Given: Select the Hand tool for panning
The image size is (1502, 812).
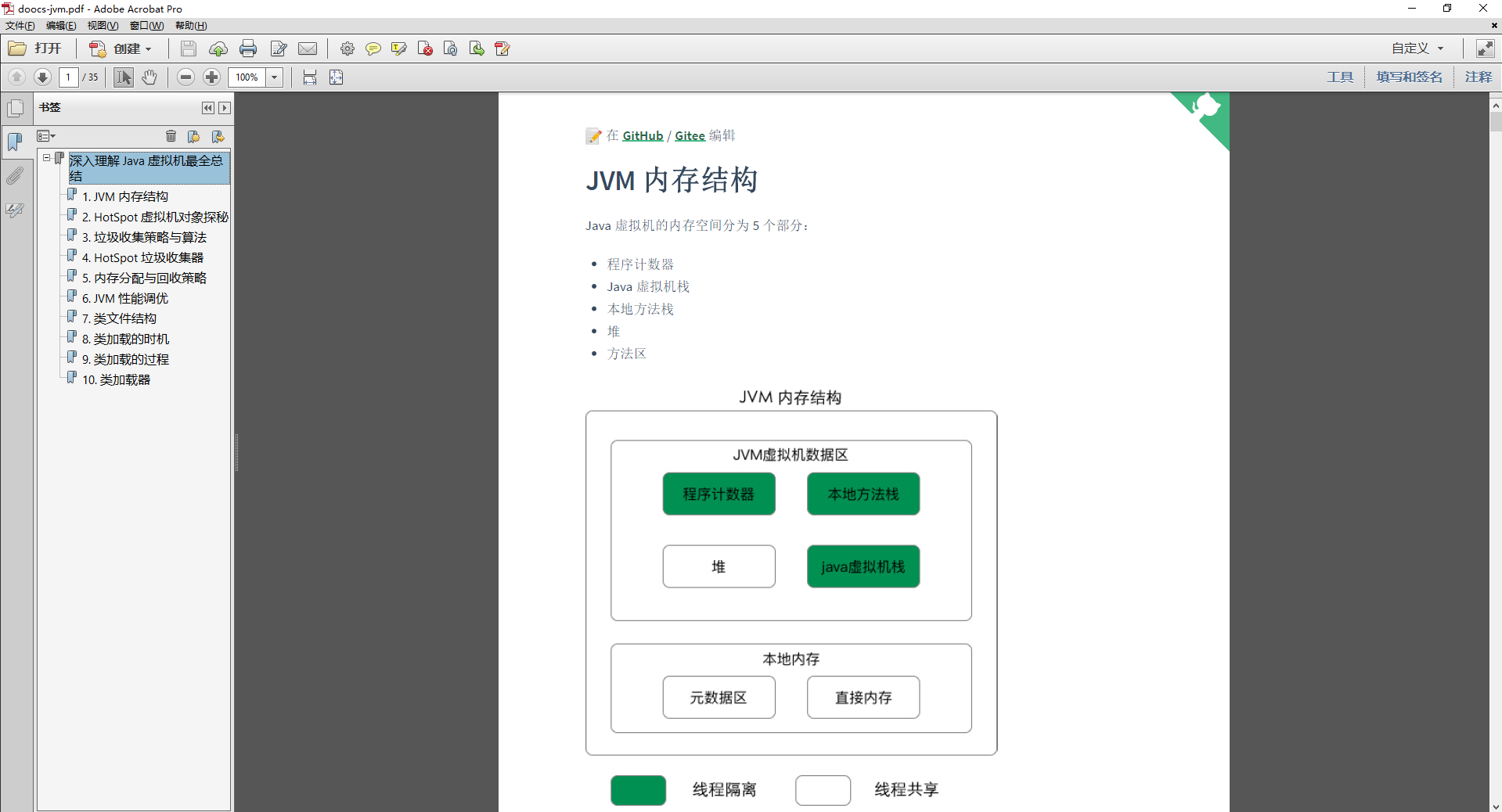Looking at the screenshot, I should click(x=149, y=77).
